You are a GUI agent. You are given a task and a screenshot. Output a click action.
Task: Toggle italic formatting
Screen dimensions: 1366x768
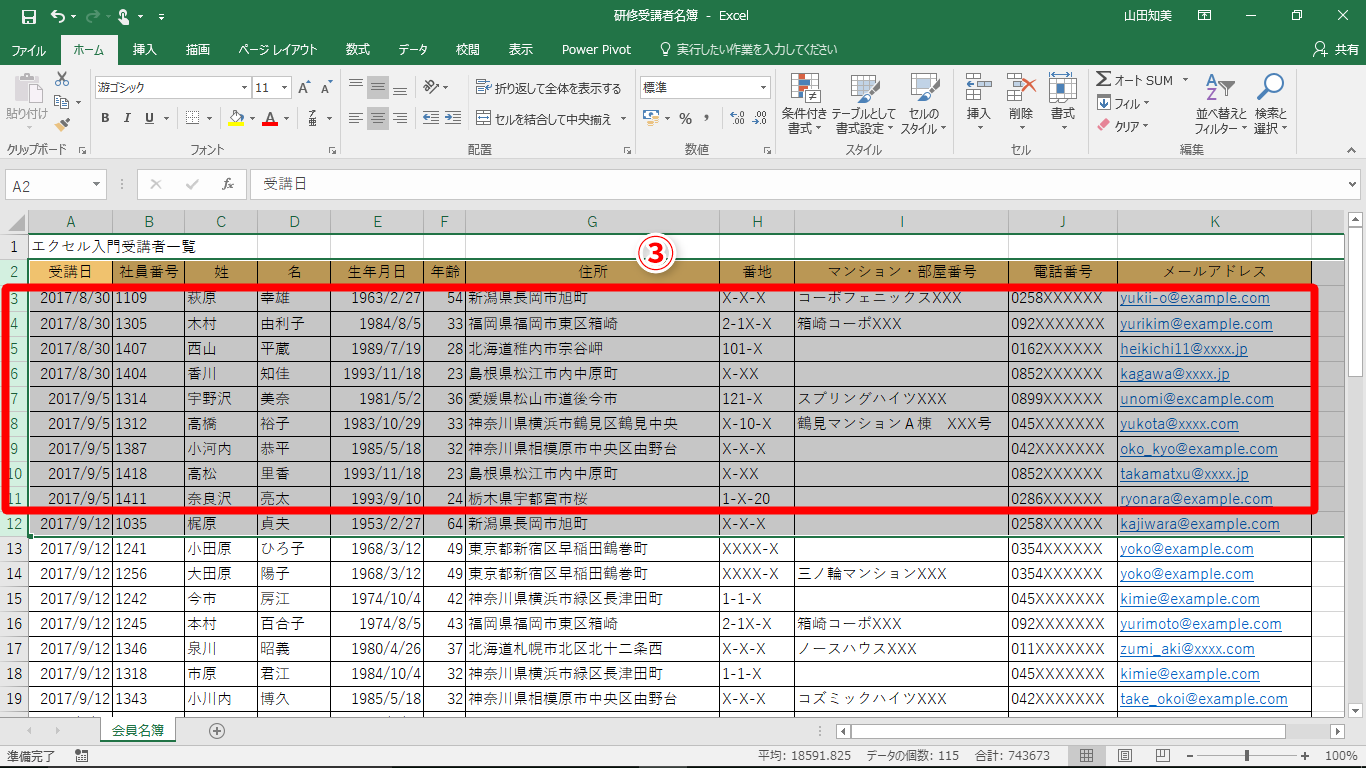127,118
